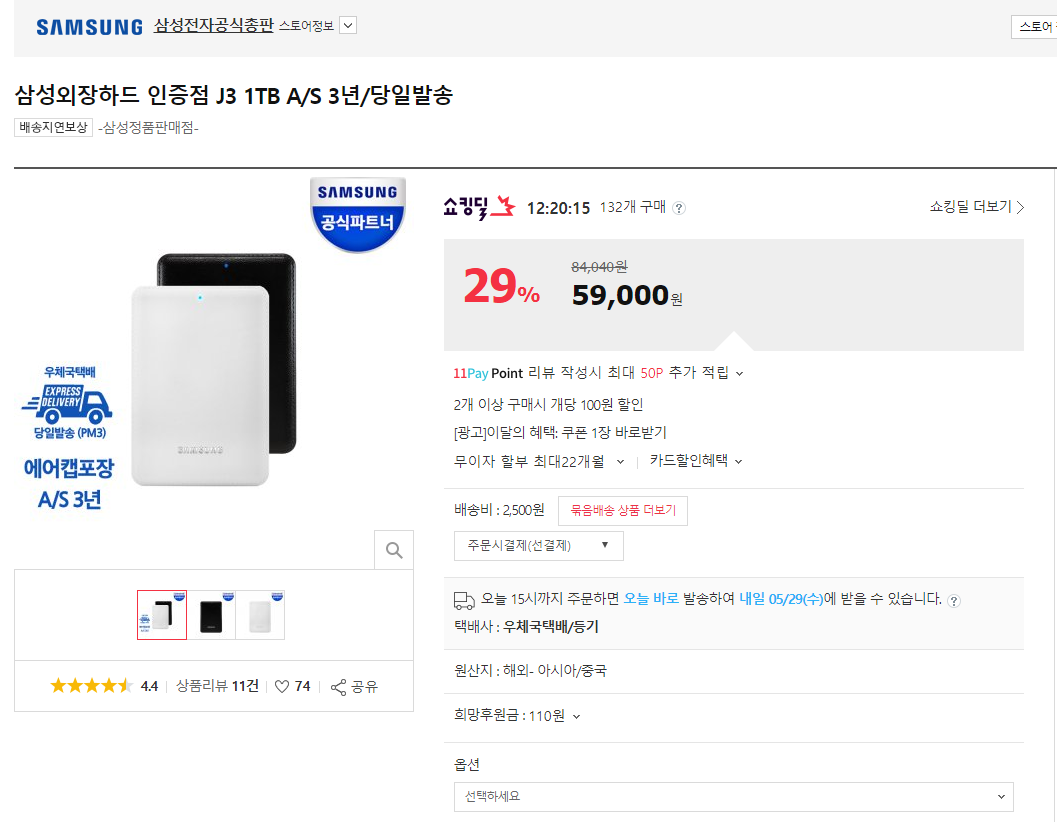Click the Samsung logo in header
The height and width of the screenshot is (822, 1057).
tap(89, 27)
